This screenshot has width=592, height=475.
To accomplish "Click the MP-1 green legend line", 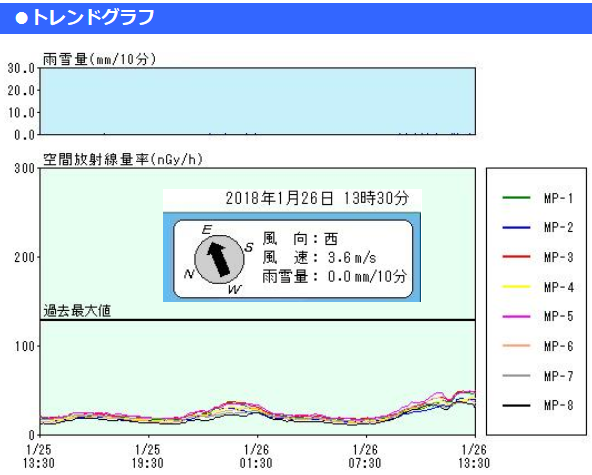I will (x=516, y=197).
